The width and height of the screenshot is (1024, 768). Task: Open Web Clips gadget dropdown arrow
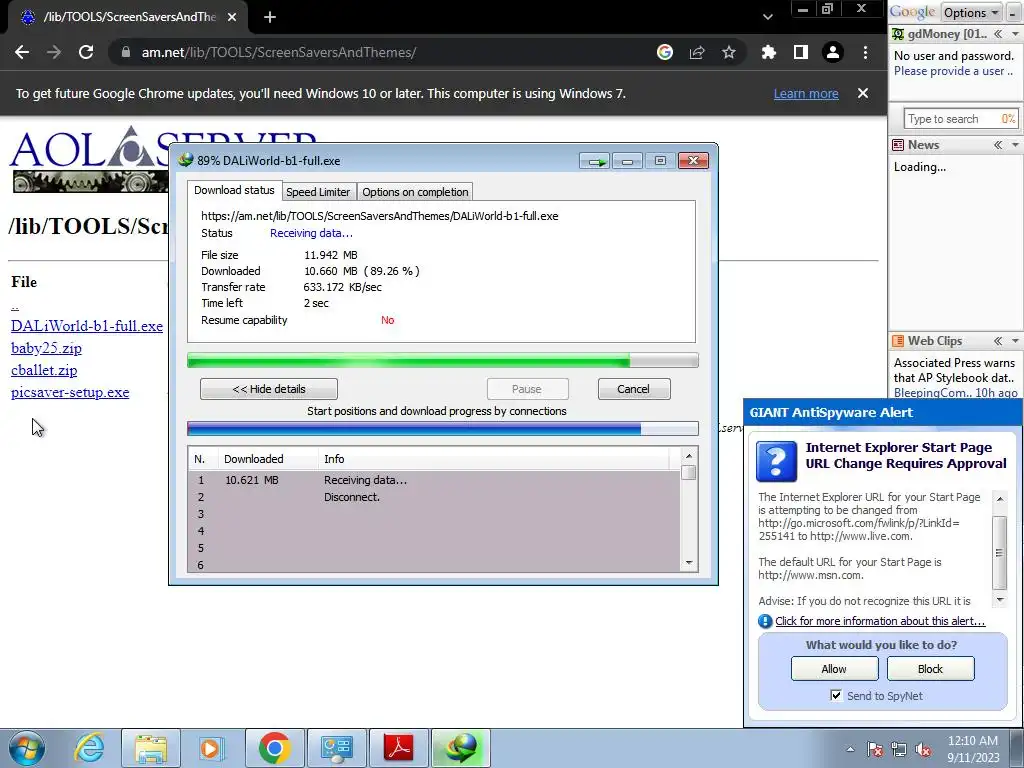click(x=1015, y=341)
